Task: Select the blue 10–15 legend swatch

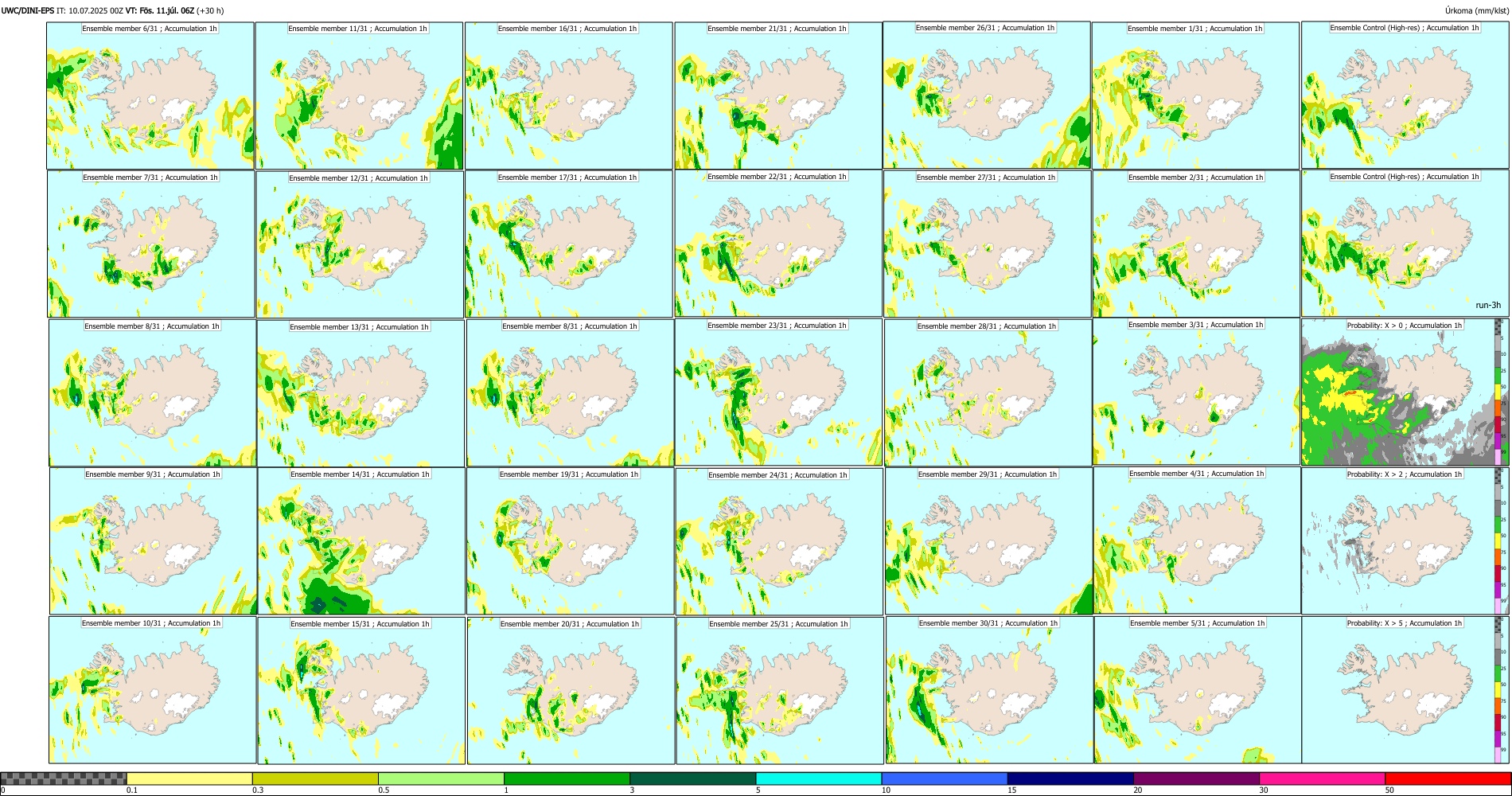Action: pyautogui.click(x=945, y=778)
